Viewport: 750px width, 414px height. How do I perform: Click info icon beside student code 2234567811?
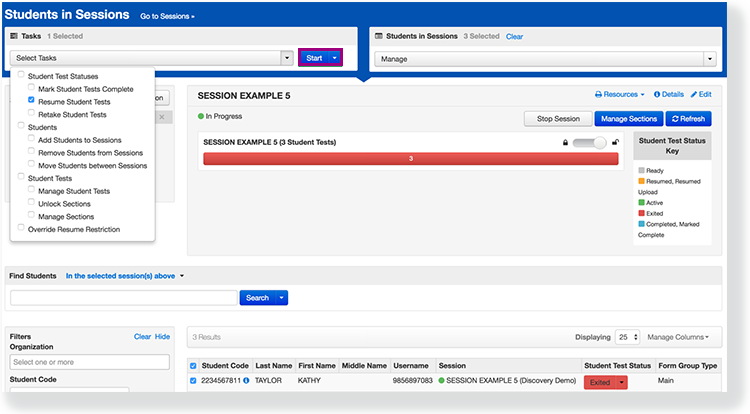[x=246, y=382]
